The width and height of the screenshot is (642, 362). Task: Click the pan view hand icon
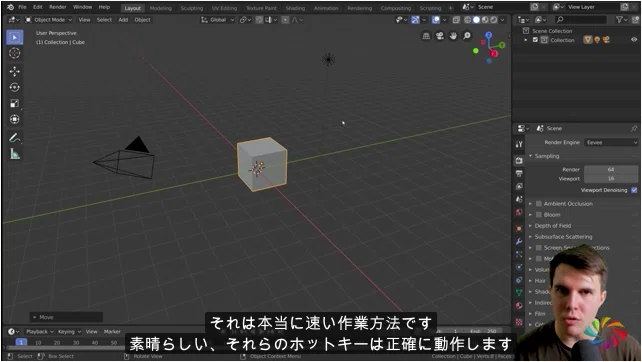click(453, 36)
